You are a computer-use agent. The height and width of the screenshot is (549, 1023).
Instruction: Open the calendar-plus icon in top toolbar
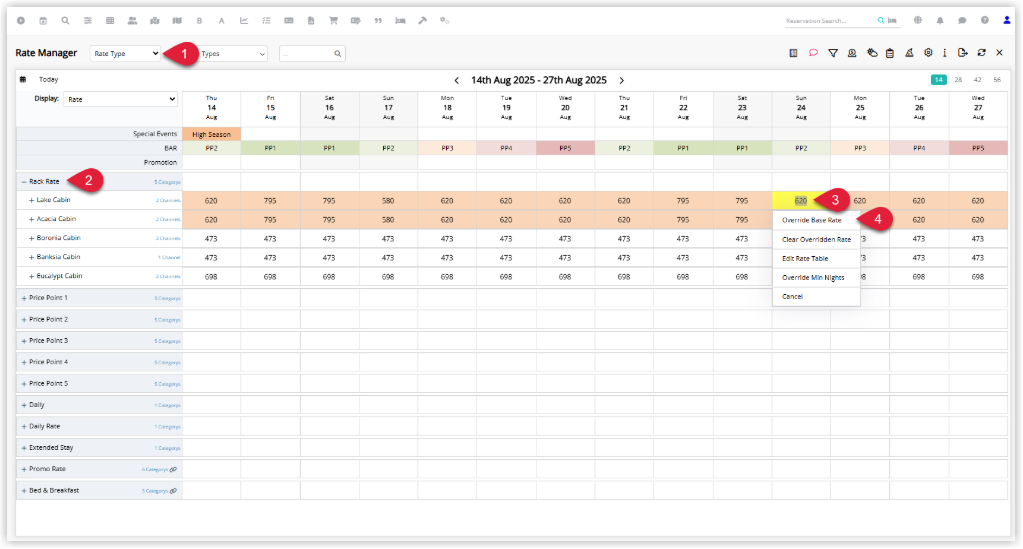point(43,21)
